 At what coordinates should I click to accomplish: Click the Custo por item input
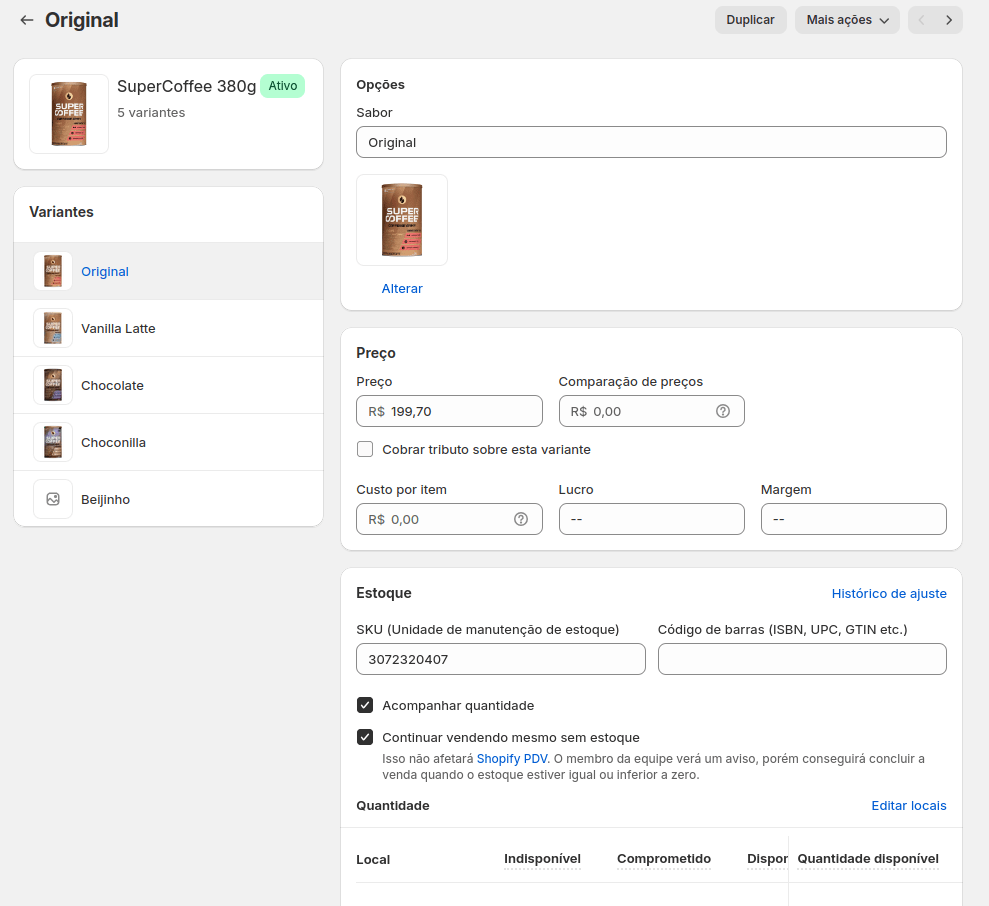[449, 519]
